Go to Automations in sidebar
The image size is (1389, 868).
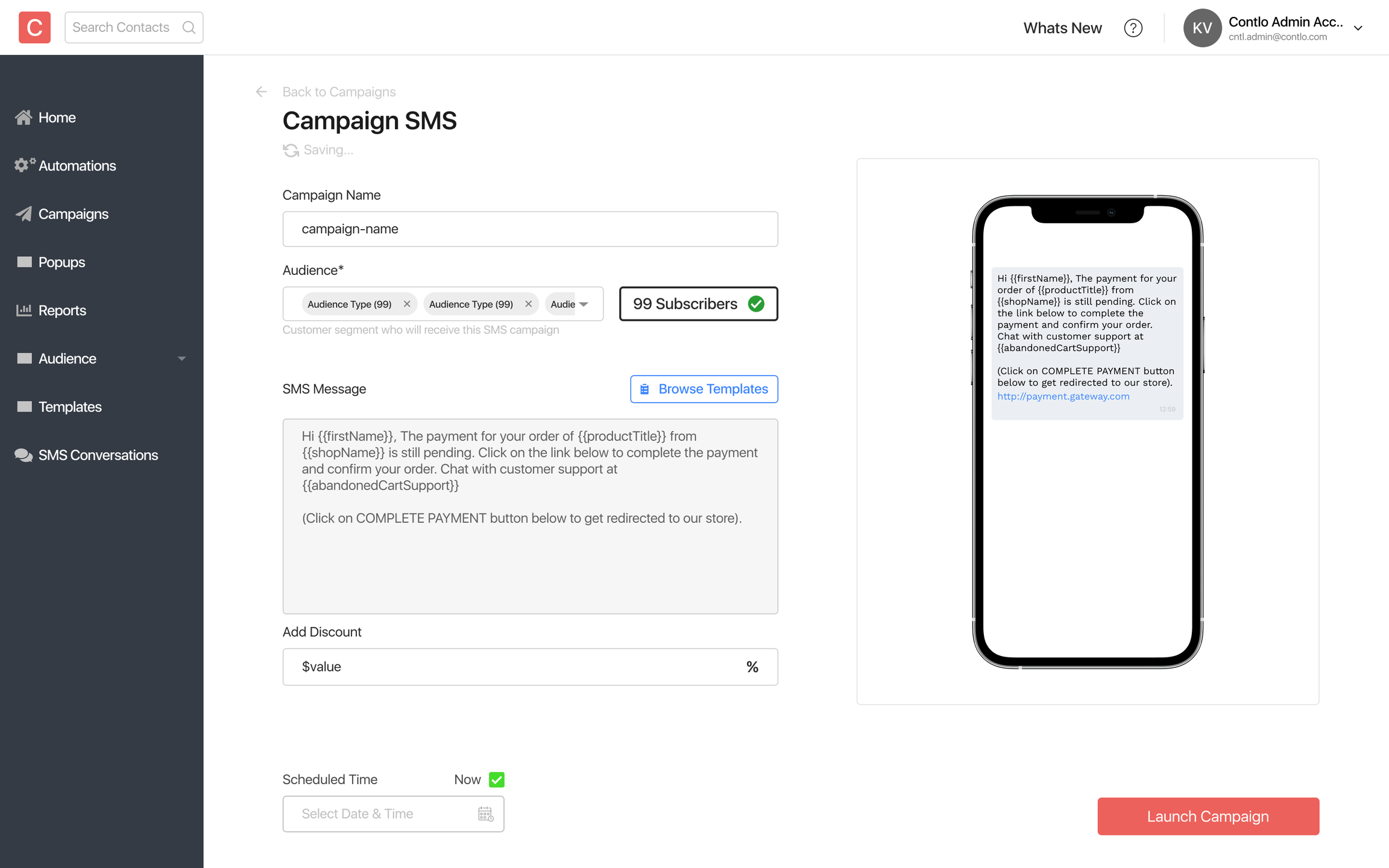pos(77,166)
